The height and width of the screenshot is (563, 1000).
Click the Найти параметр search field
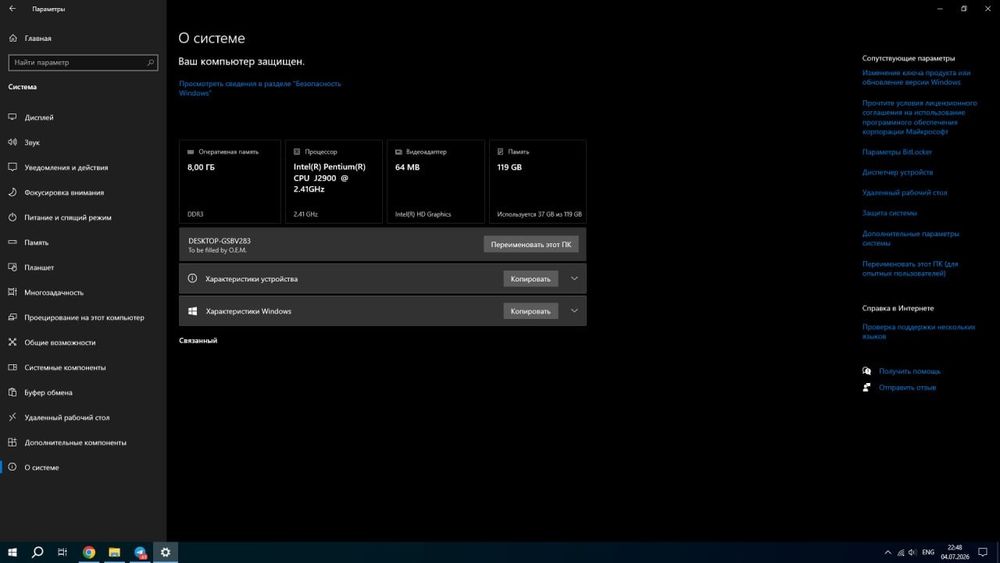[x=83, y=62]
